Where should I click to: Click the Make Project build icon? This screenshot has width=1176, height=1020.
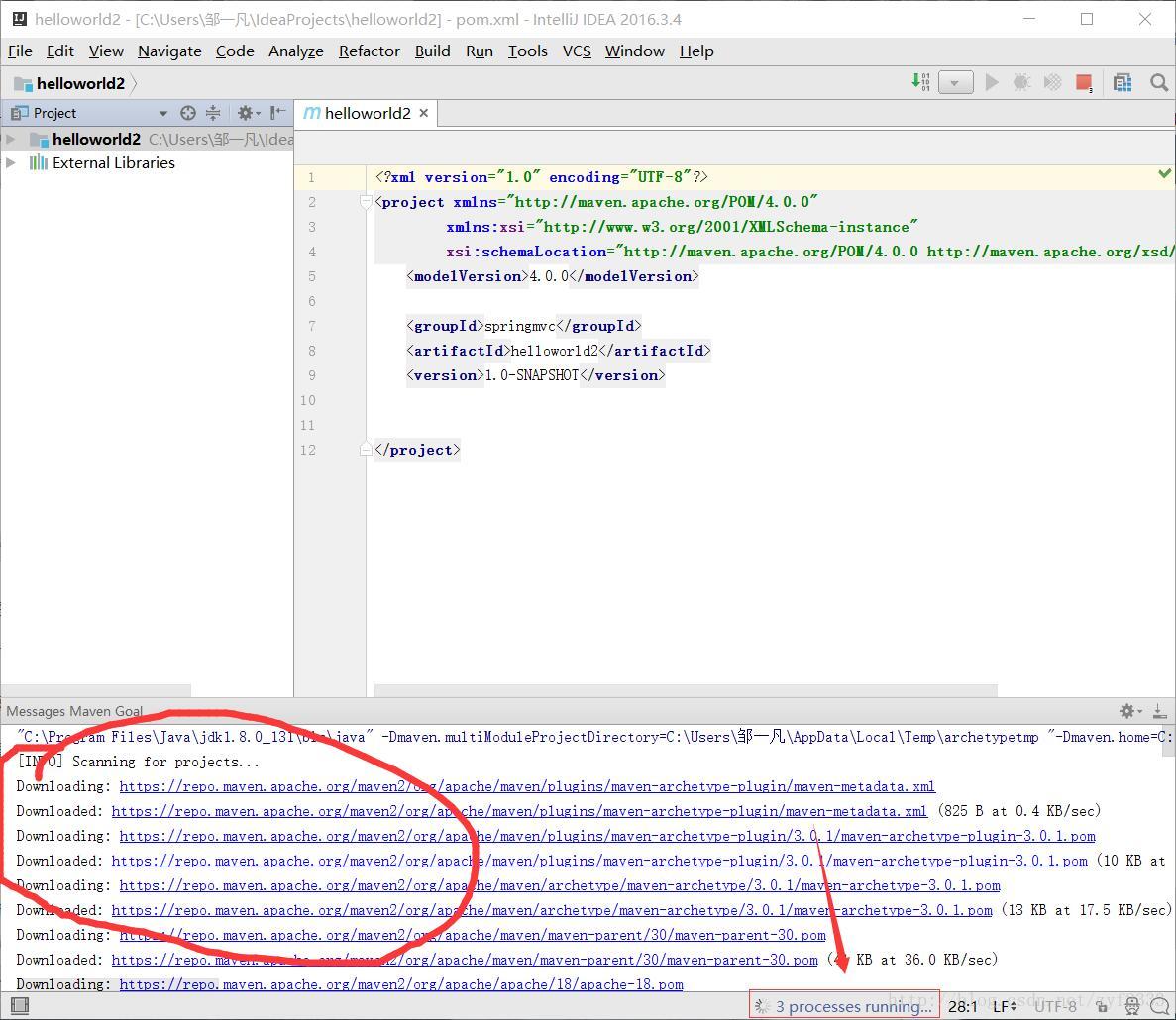[x=920, y=81]
